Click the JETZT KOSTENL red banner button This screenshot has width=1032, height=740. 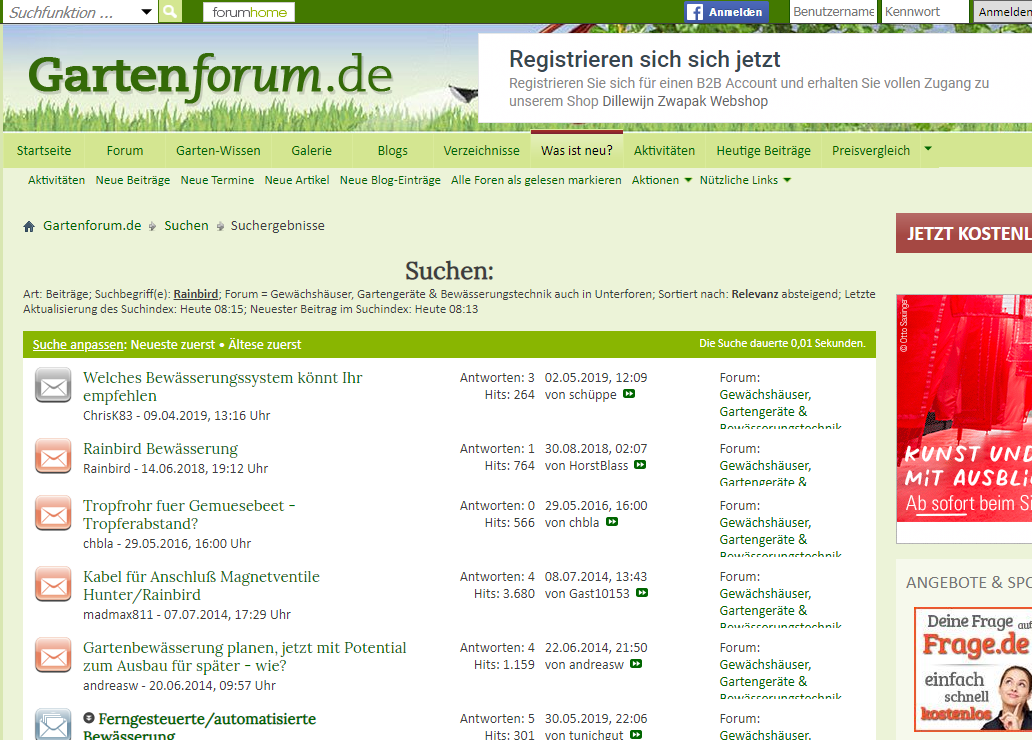tap(964, 233)
